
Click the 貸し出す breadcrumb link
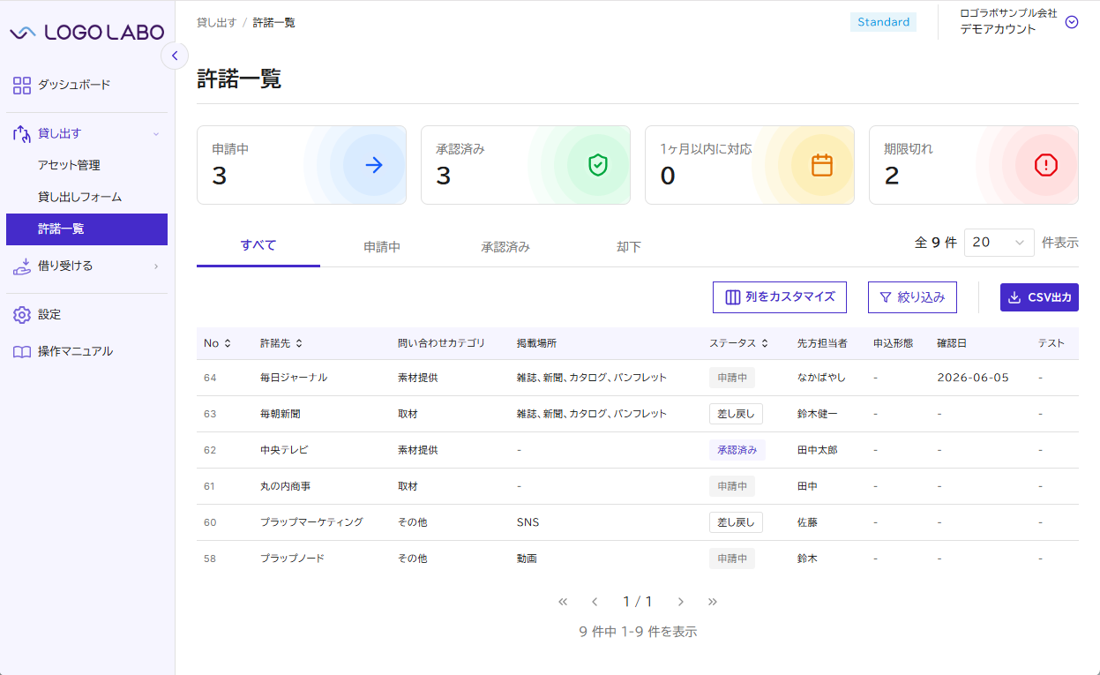pyautogui.click(x=217, y=22)
